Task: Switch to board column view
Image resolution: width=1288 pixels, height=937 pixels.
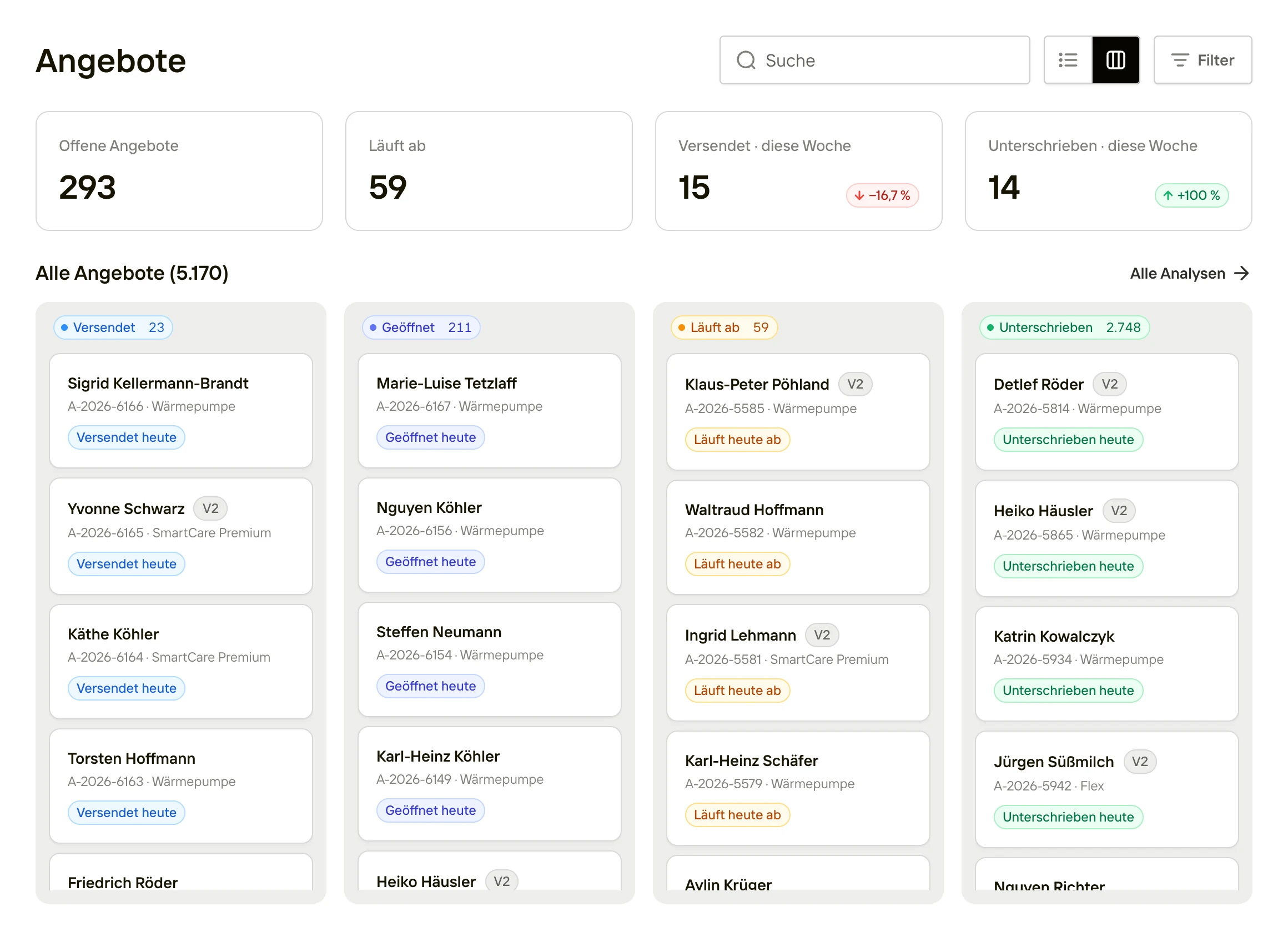Action: tap(1115, 60)
